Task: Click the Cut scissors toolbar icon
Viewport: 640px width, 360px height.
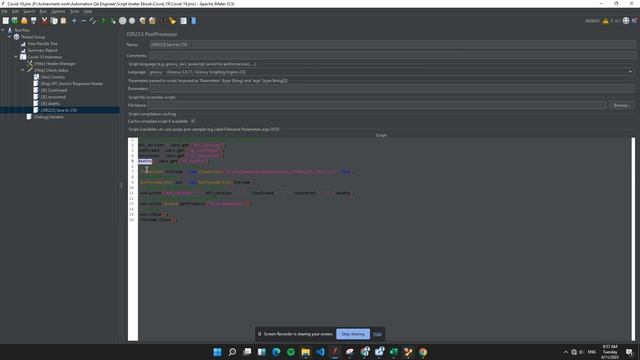Action: click(44, 21)
